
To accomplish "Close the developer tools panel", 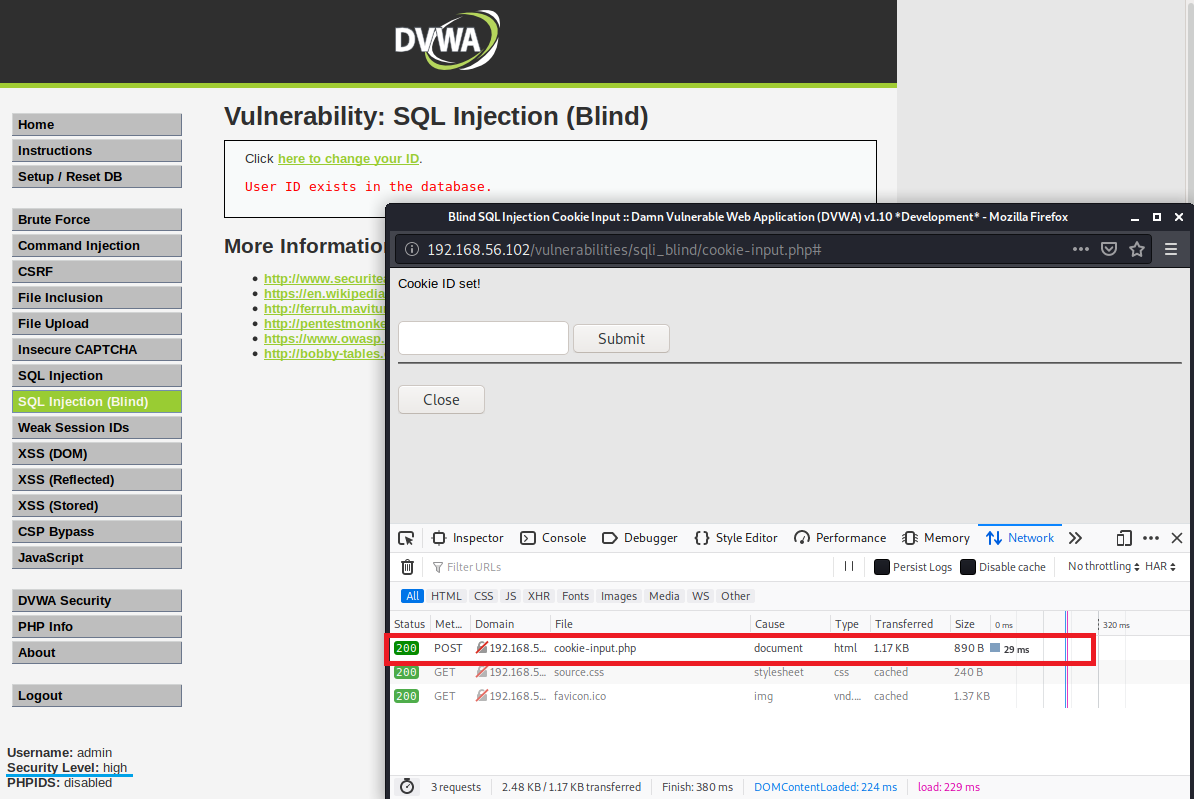I will pyautogui.click(x=1176, y=539).
